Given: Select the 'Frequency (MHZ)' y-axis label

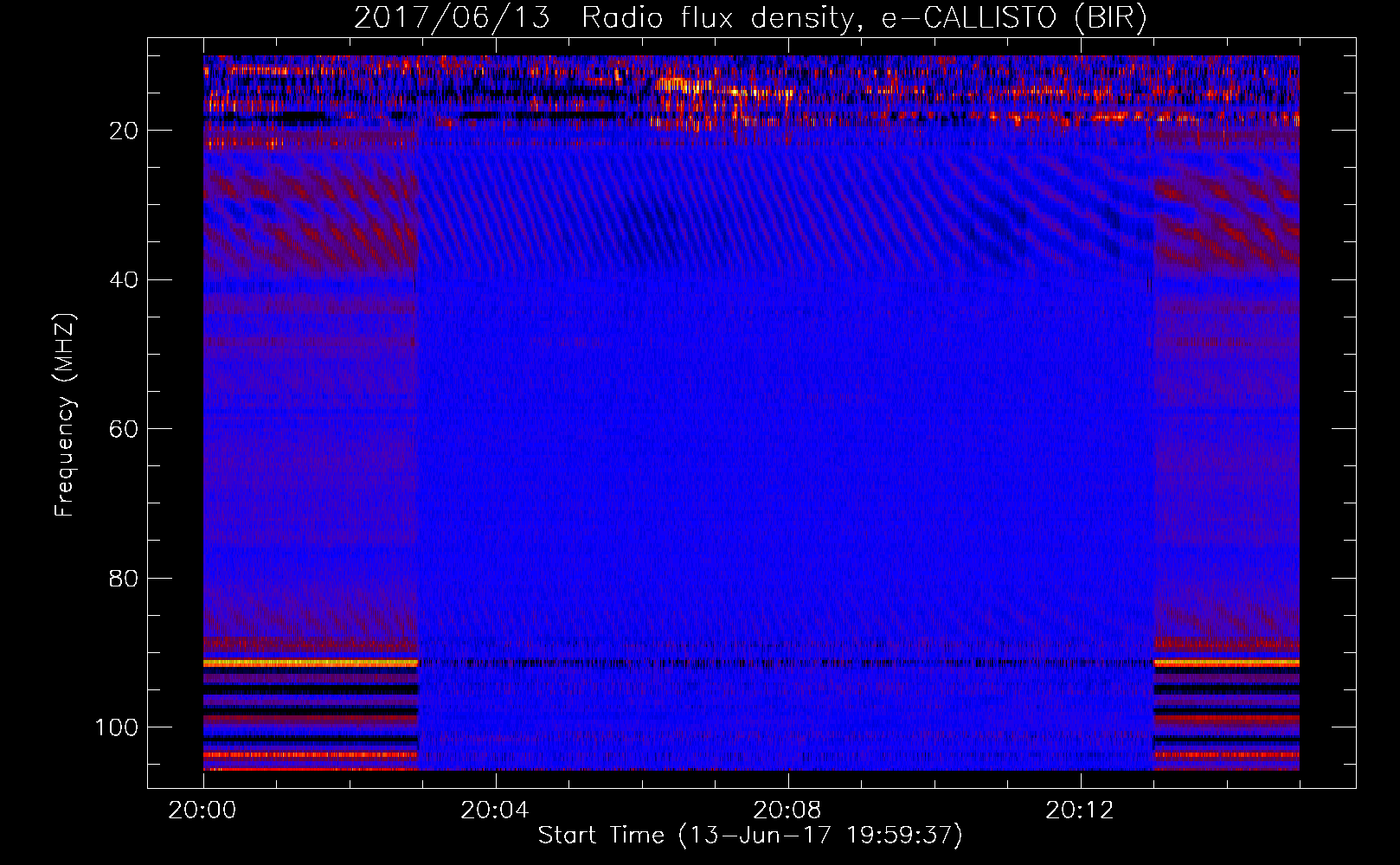Looking at the screenshot, I should click(x=65, y=415).
